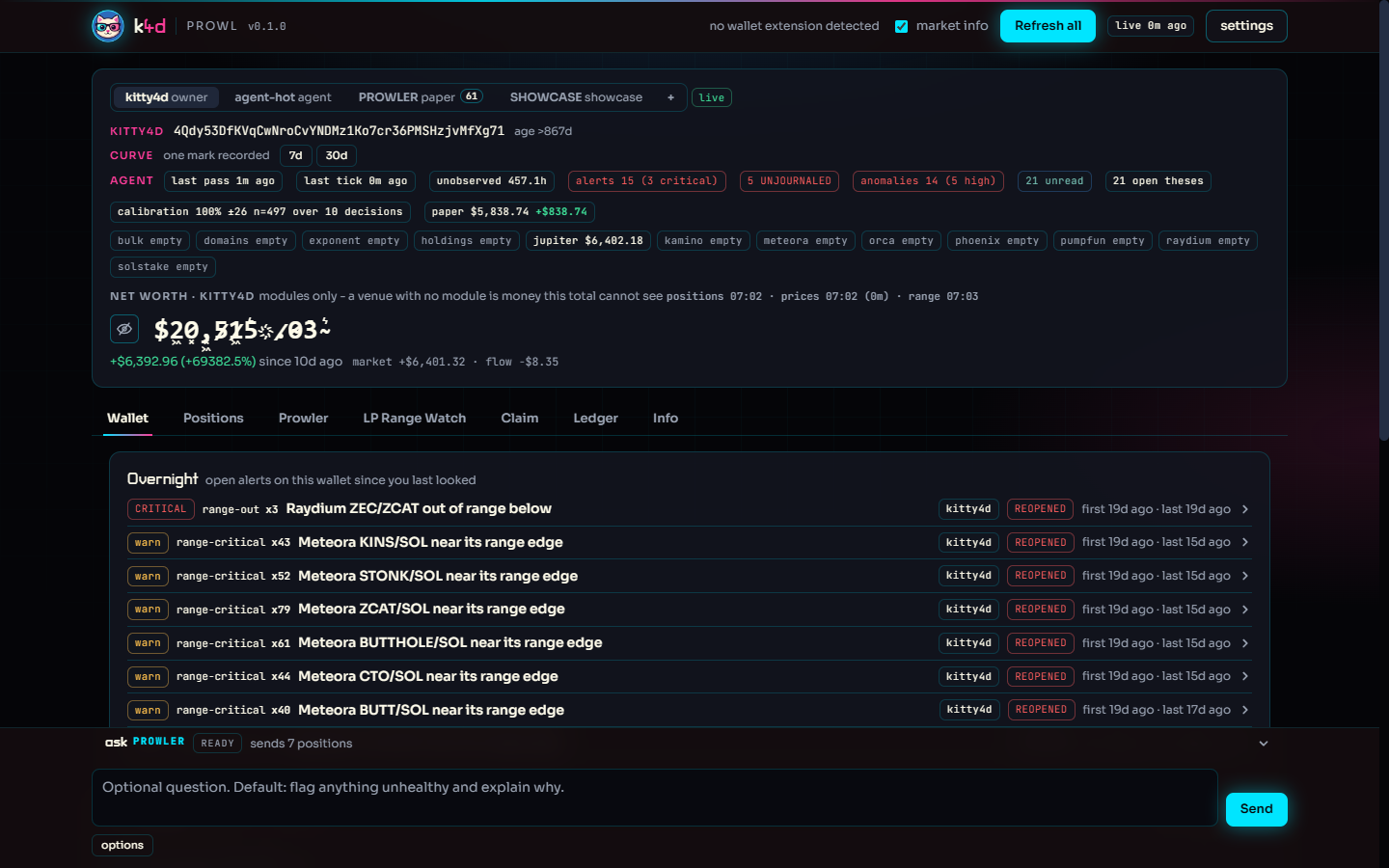Expand the Meteora BUTT/SOL alert chevron
Screen dimensions: 1389x868
coord(1245,710)
